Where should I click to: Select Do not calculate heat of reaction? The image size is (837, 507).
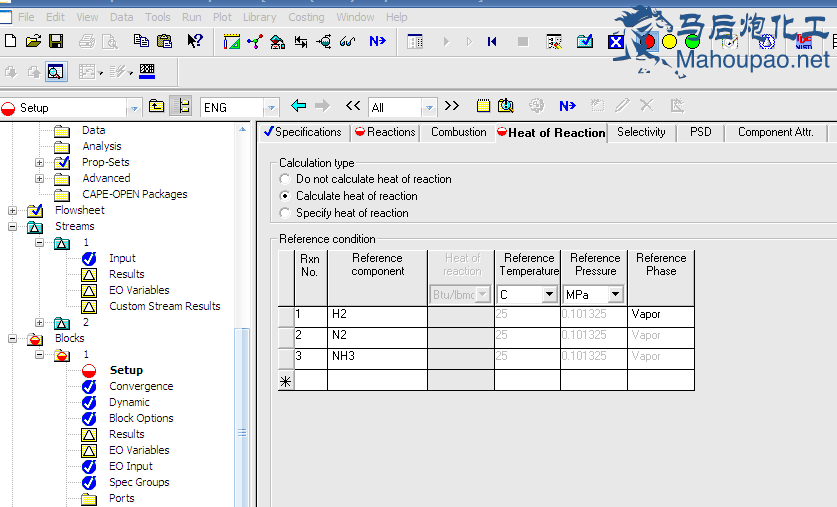pos(285,179)
